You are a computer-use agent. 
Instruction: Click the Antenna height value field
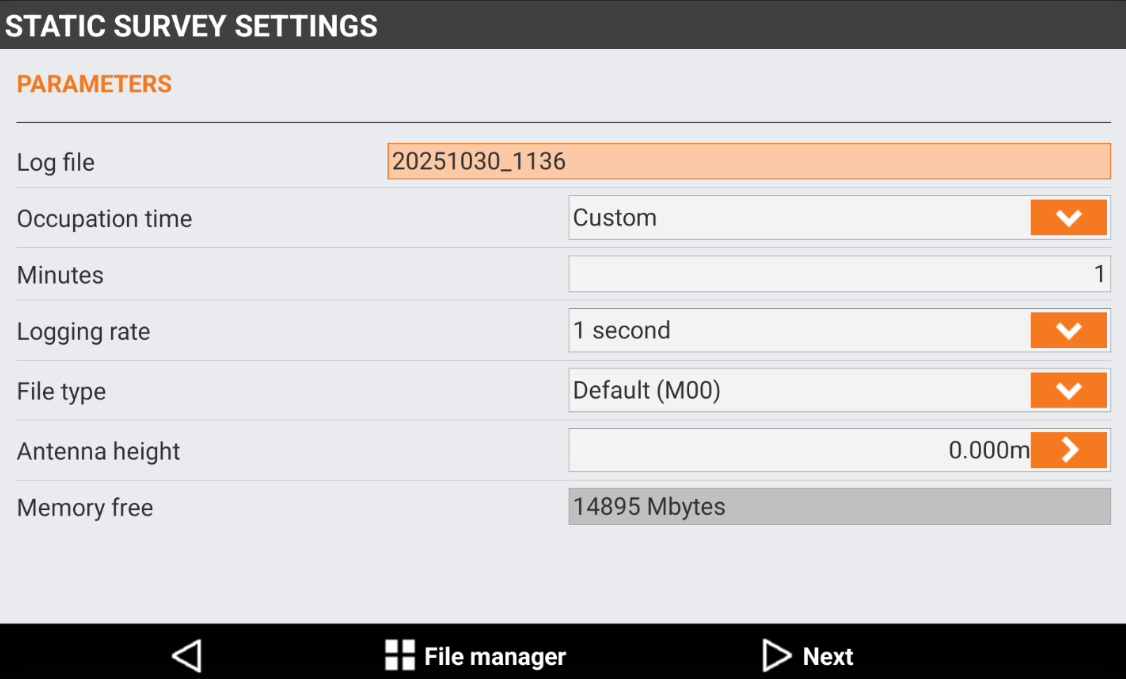point(800,450)
